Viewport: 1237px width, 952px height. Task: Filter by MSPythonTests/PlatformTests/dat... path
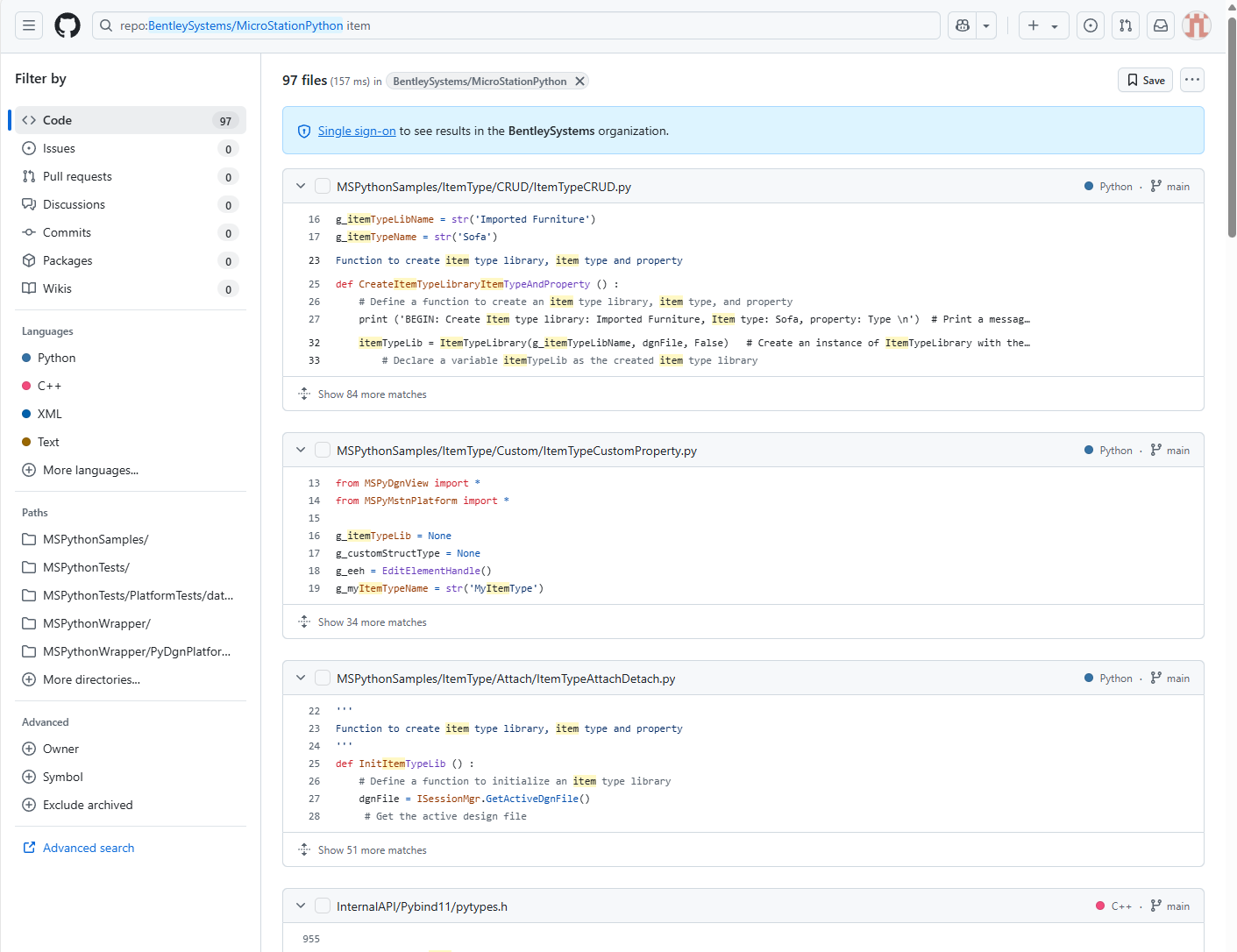[x=131, y=595]
